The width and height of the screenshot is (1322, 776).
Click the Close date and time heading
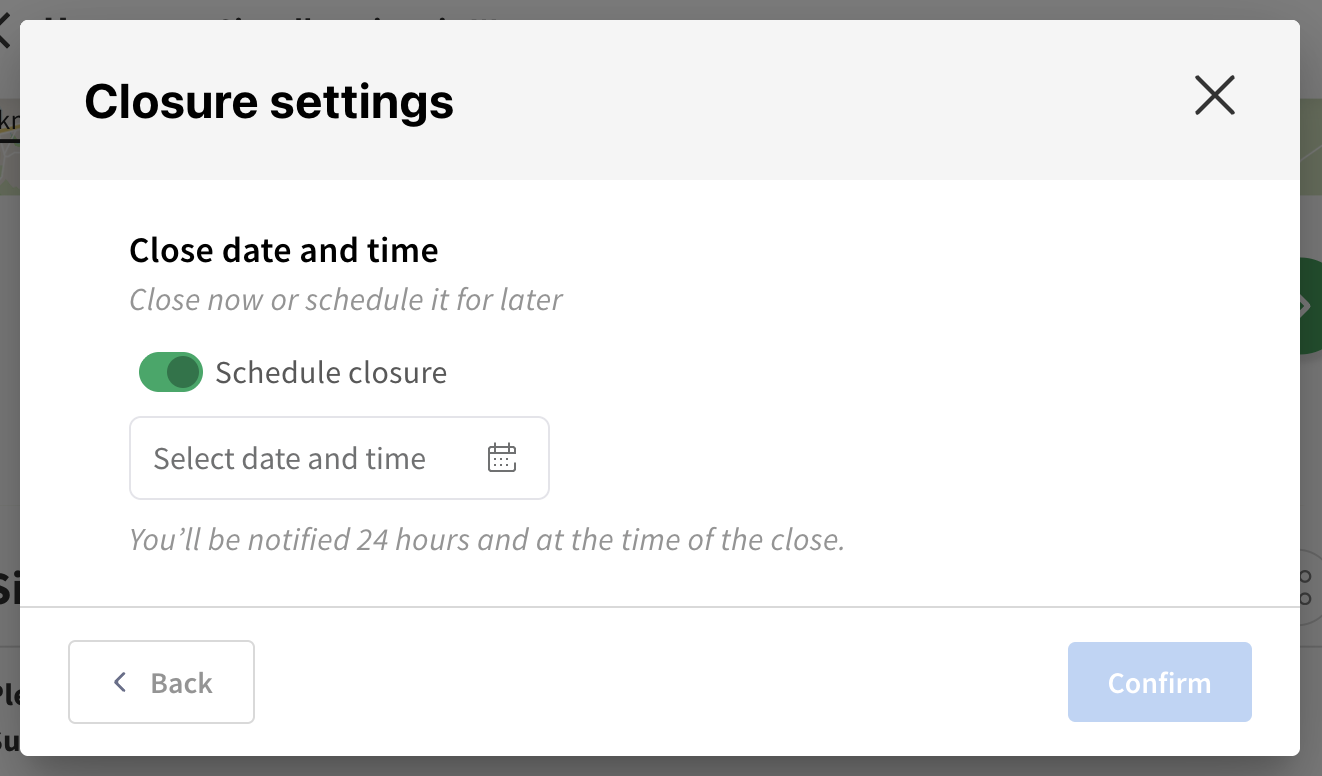(284, 249)
